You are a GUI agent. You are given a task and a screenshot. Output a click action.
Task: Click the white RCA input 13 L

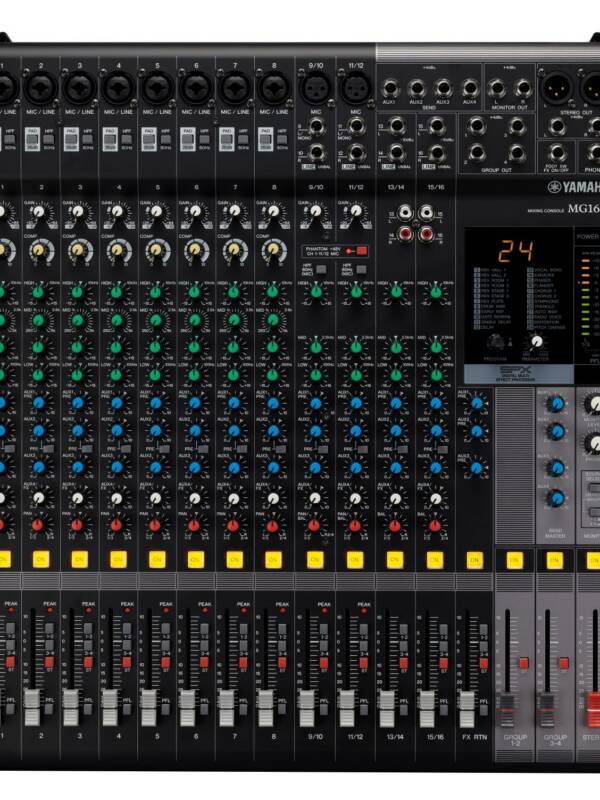click(x=405, y=212)
